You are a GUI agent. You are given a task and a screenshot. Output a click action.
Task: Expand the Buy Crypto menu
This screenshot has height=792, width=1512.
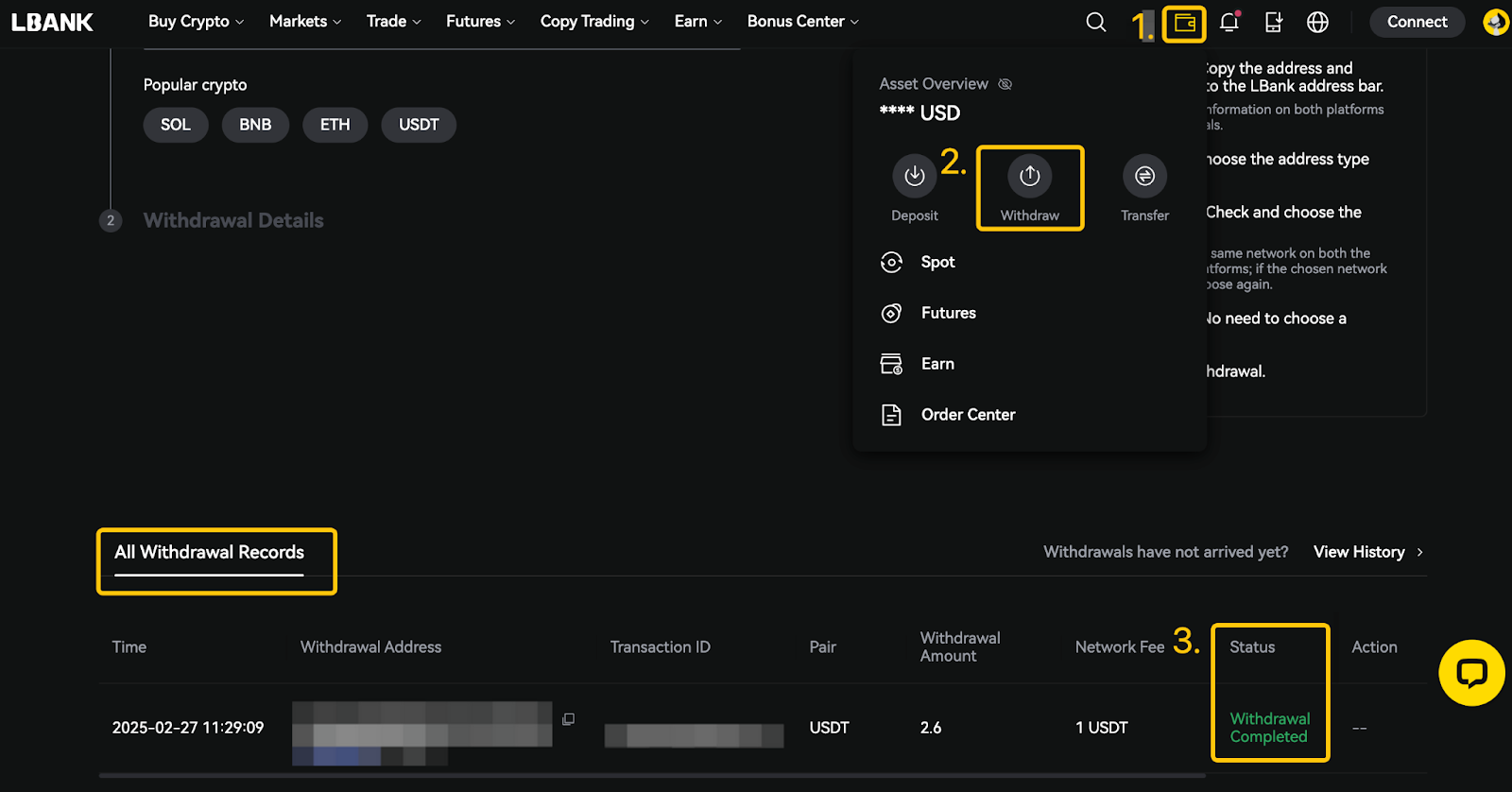196,22
